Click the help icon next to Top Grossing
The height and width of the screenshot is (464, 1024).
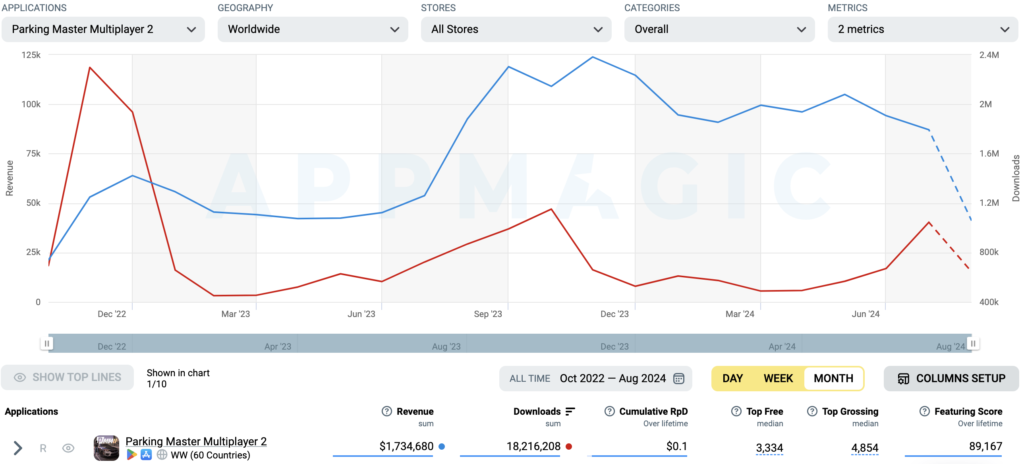tap(812, 412)
